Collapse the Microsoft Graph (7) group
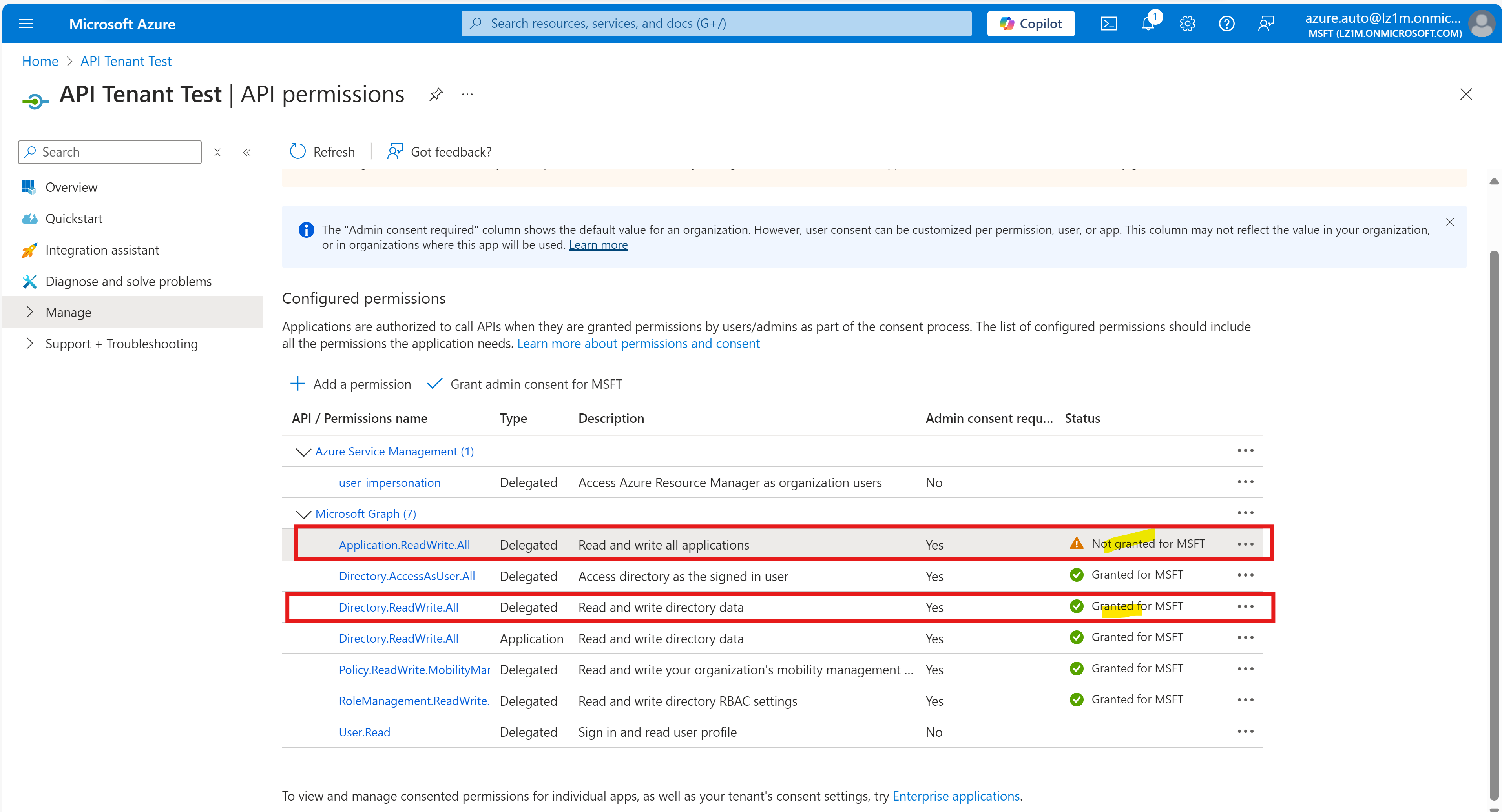This screenshot has height=812, width=1502. tap(303, 514)
